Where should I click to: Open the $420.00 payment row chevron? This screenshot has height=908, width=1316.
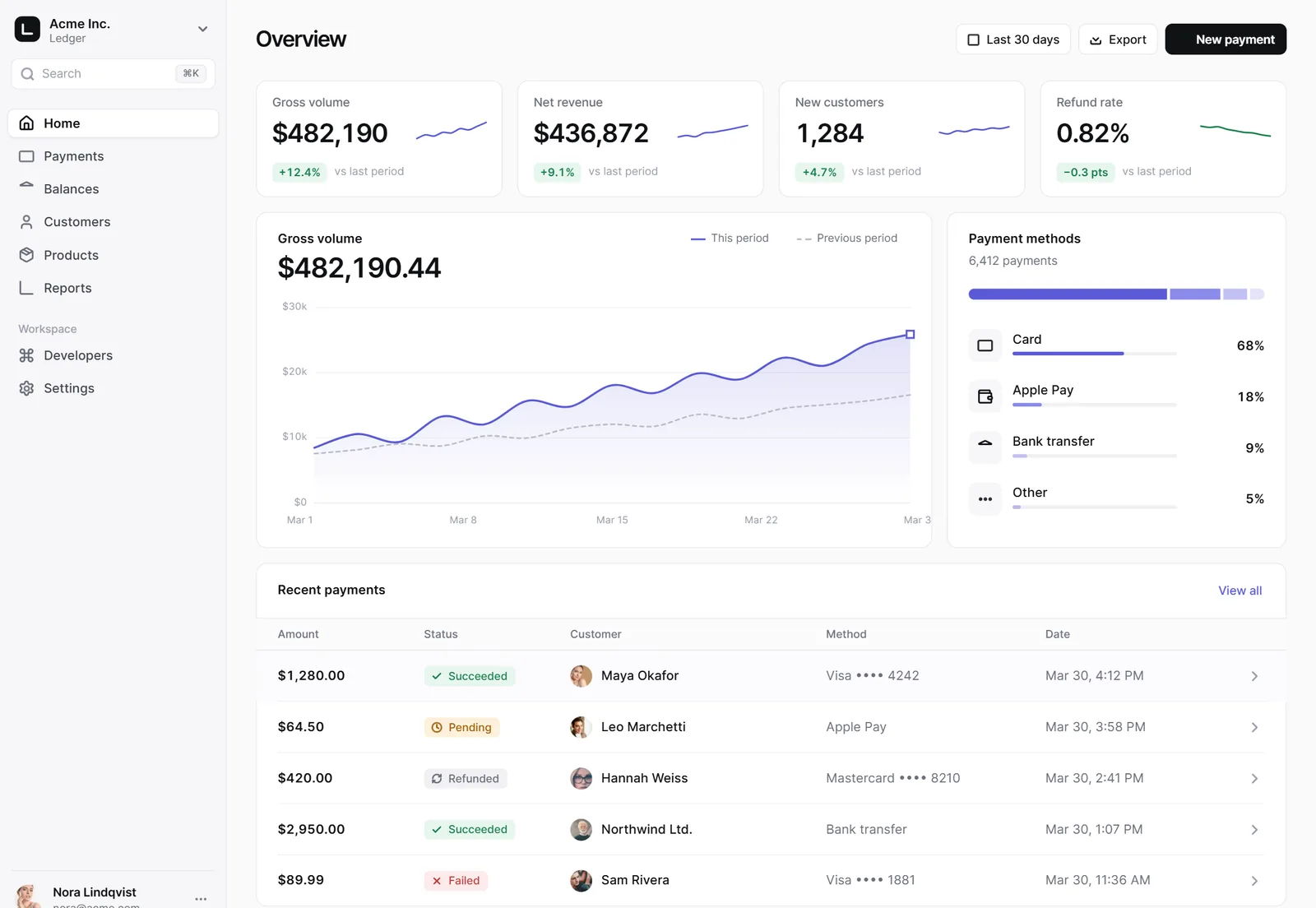1254,778
